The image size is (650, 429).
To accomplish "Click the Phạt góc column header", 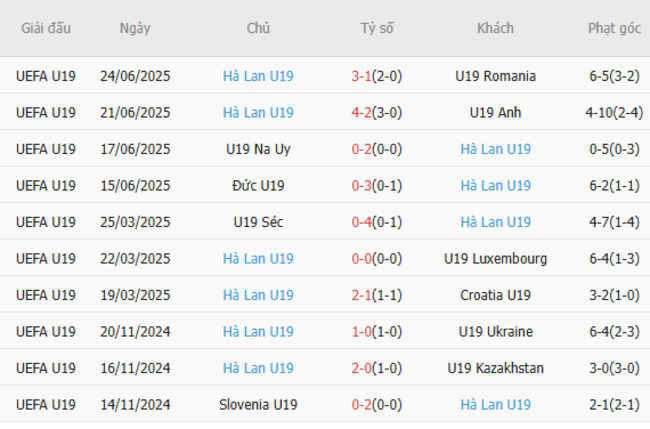I will coord(614,28).
